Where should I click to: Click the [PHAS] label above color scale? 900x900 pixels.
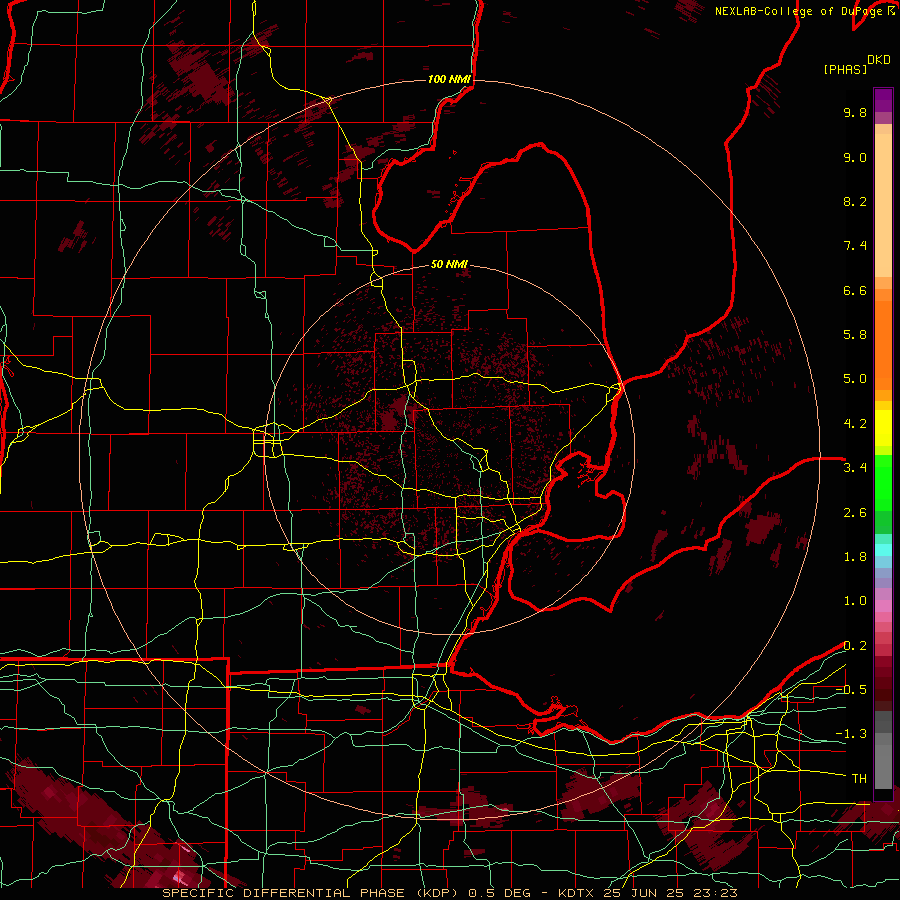[x=845, y=69]
